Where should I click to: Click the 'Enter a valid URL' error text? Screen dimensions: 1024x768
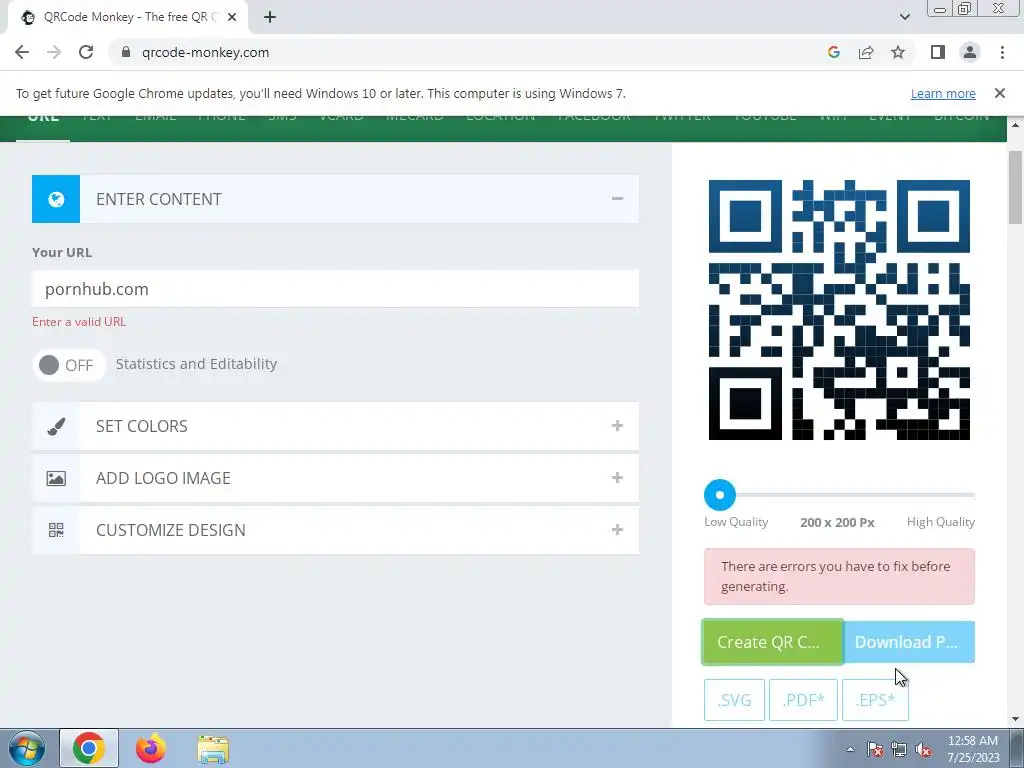pyautogui.click(x=79, y=322)
